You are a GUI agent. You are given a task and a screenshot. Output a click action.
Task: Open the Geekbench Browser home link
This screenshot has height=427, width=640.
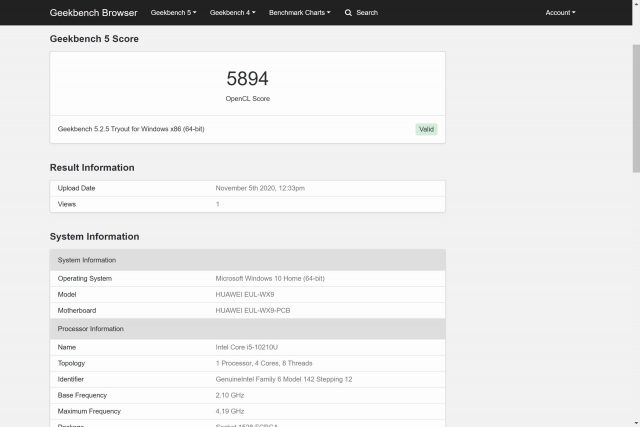click(x=93, y=13)
